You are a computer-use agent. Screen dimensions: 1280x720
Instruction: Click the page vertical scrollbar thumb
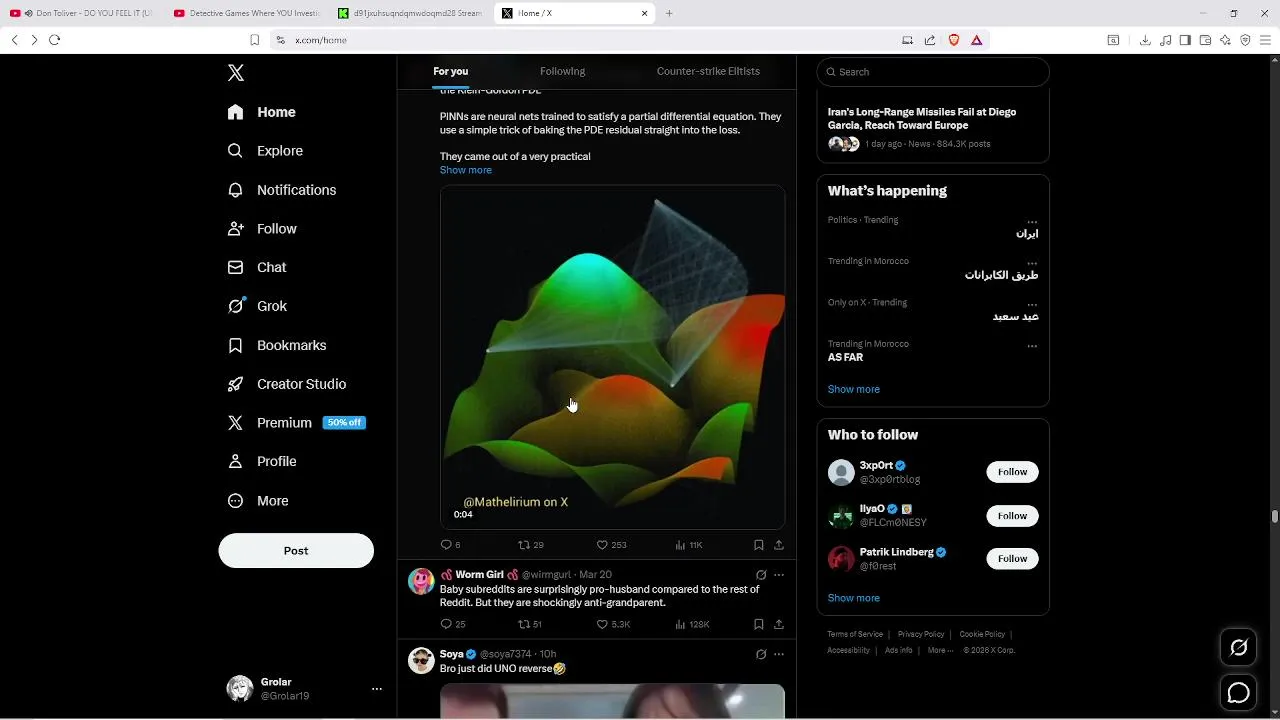[x=1274, y=516]
